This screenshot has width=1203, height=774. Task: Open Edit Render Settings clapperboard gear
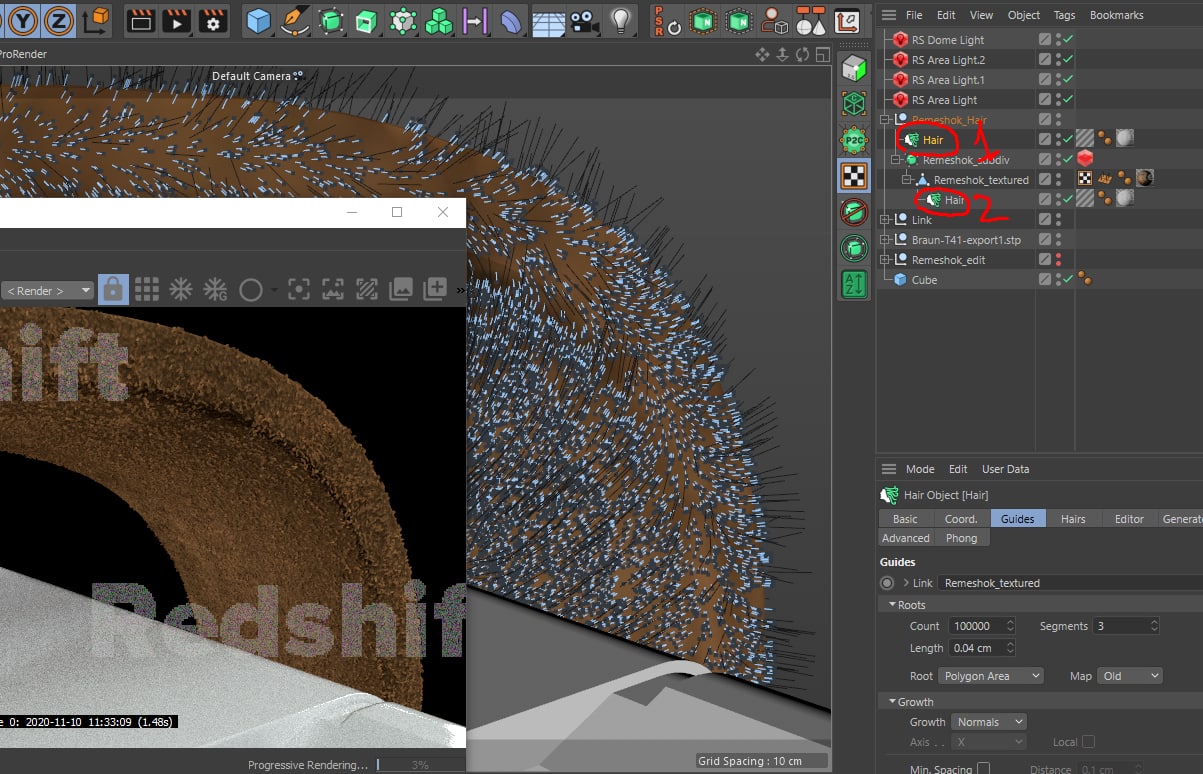point(212,19)
